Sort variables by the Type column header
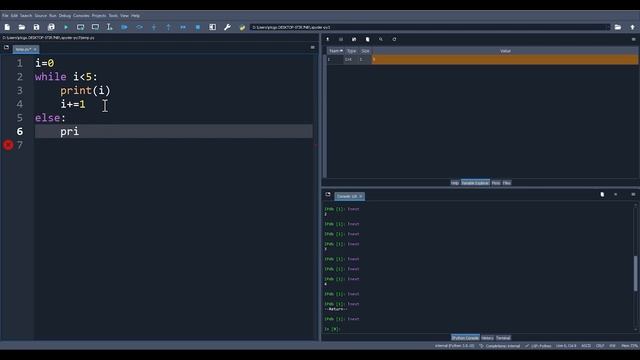This screenshot has height=360, width=640. coord(351,51)
